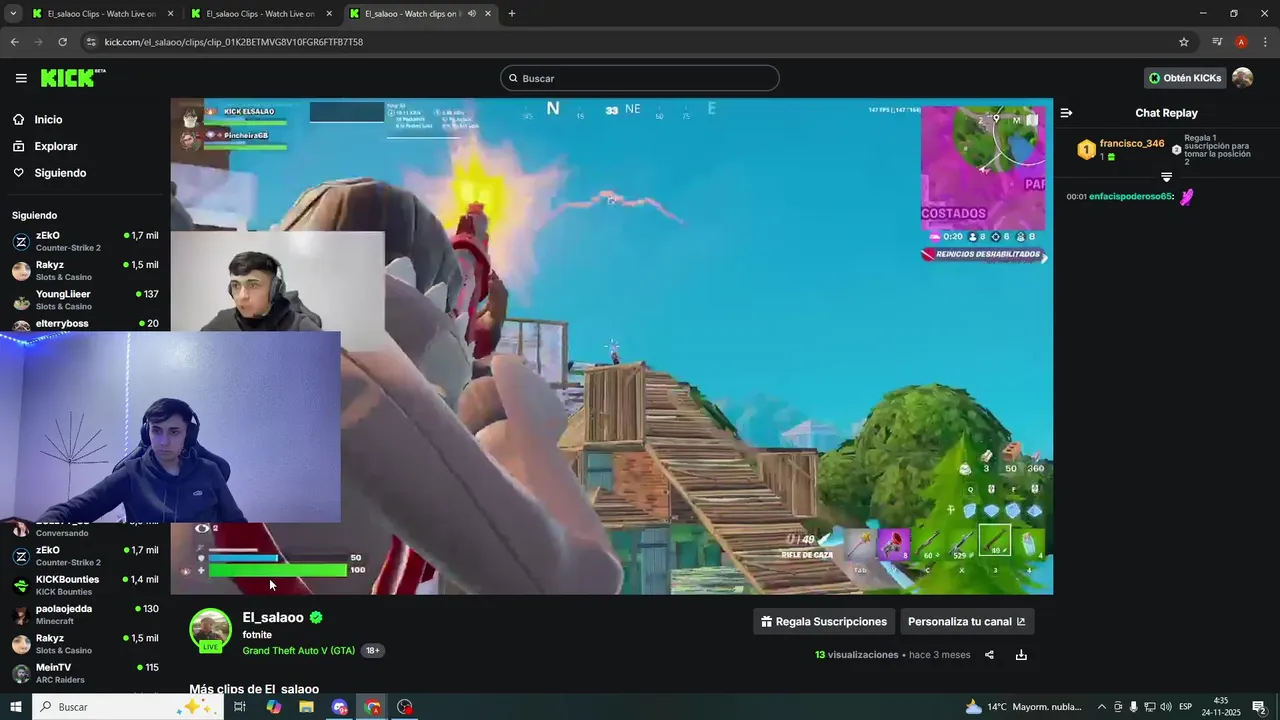The image size is (1280, 720).
Task: Click Regala Suscripciones button
Action: tap(824, 621)
